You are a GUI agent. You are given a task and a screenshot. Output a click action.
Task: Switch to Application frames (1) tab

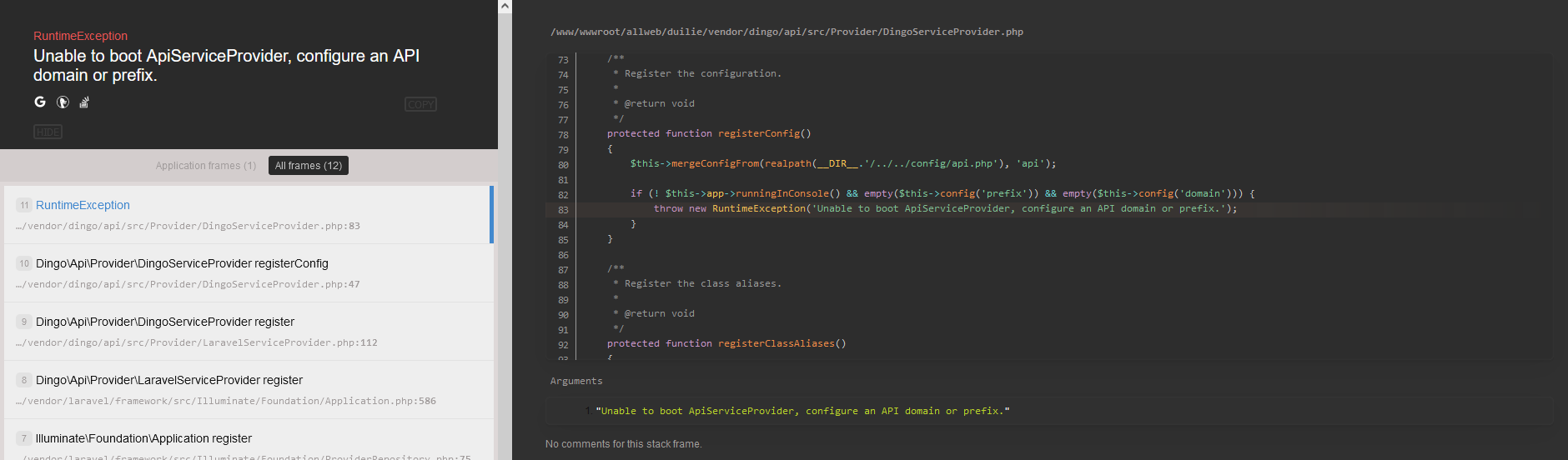point(206,166)
